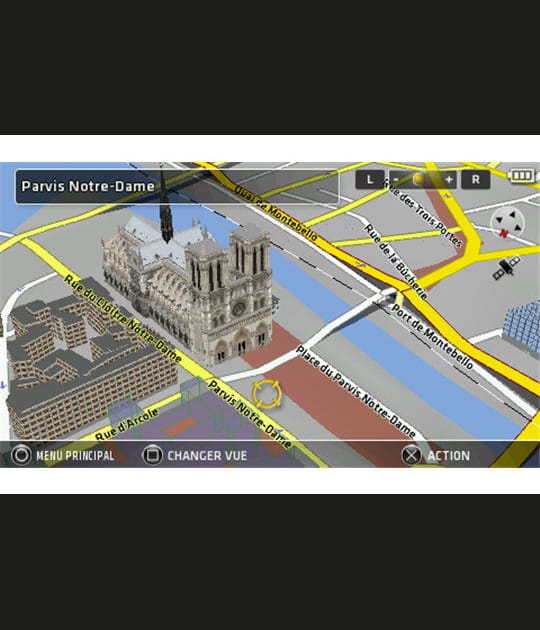540x630 pixels.
Task: Click the R shoulder button indicator
Action: (x=476, y=180)
